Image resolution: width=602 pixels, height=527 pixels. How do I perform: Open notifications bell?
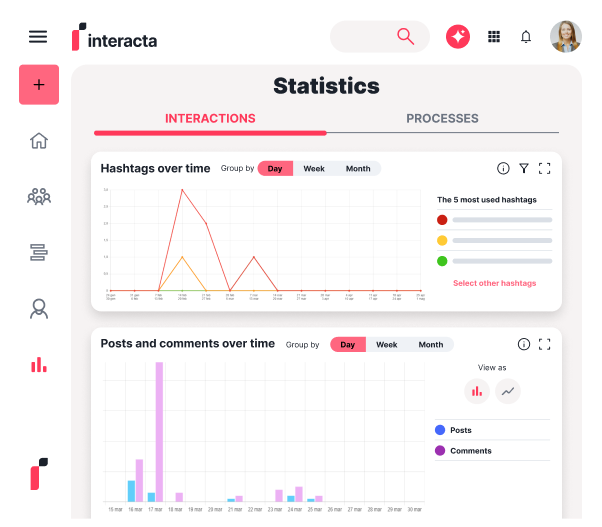tap(526, 37)
